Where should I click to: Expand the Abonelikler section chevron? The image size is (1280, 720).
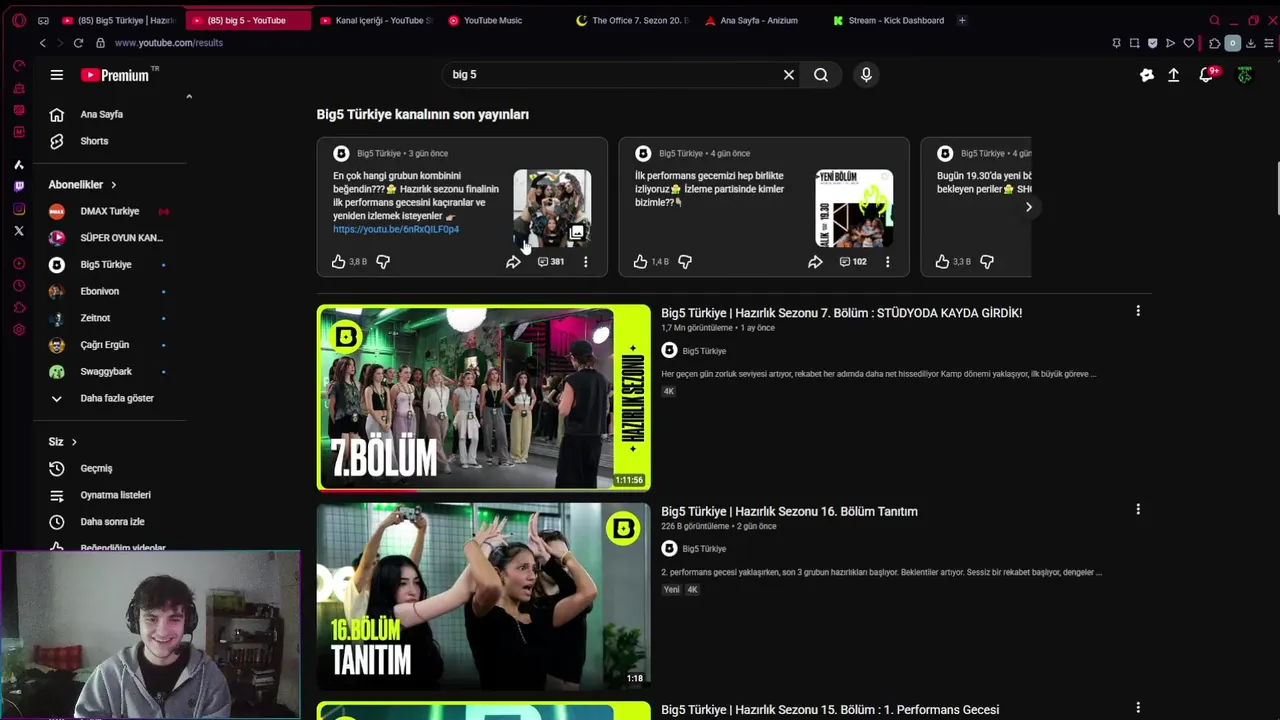pyautogui.click(x=113, y=185)
